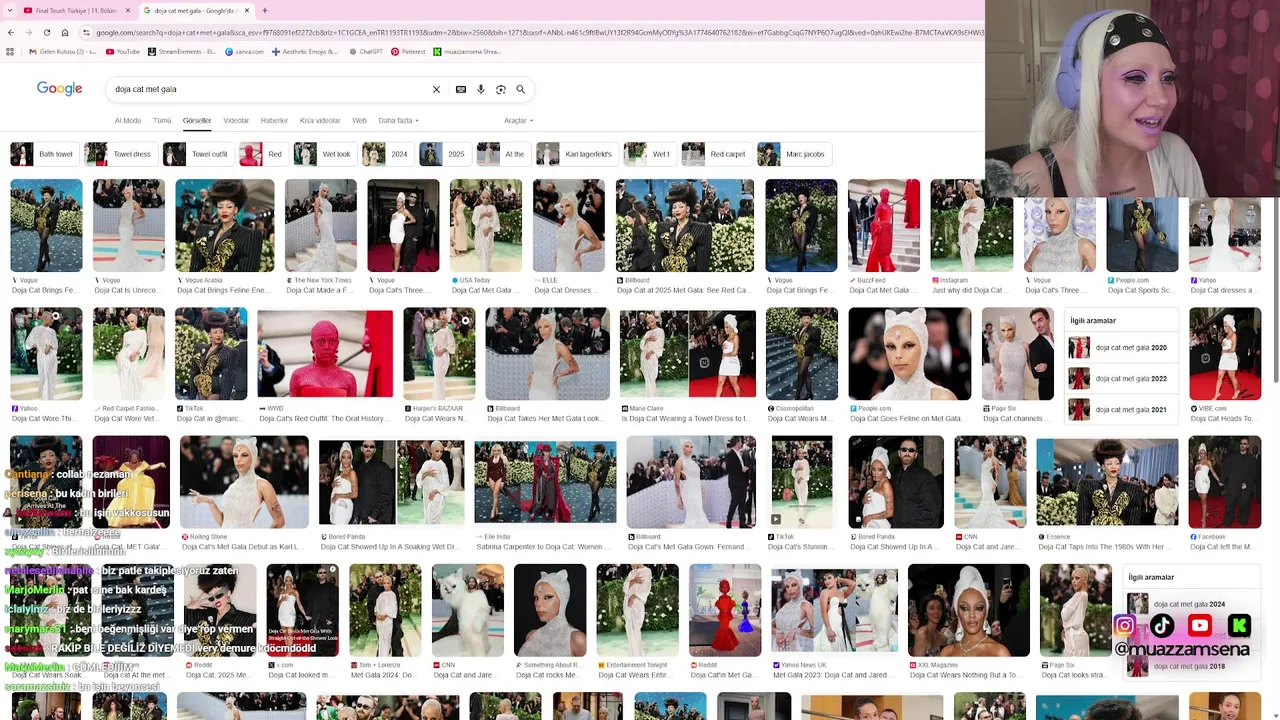Open the Aesthetic Emojis bookmark
1280x720 pixels.
(x=305, y=51)
